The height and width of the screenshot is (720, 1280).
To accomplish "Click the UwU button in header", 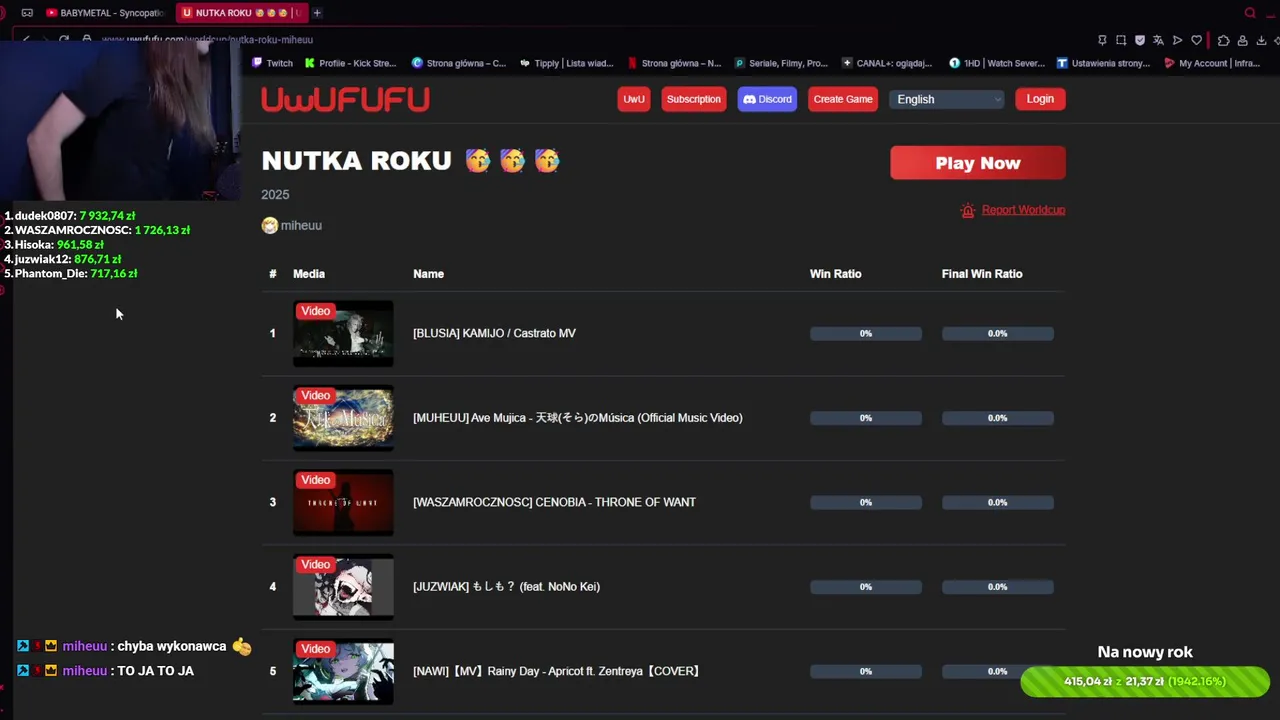I will pos(634,99).
